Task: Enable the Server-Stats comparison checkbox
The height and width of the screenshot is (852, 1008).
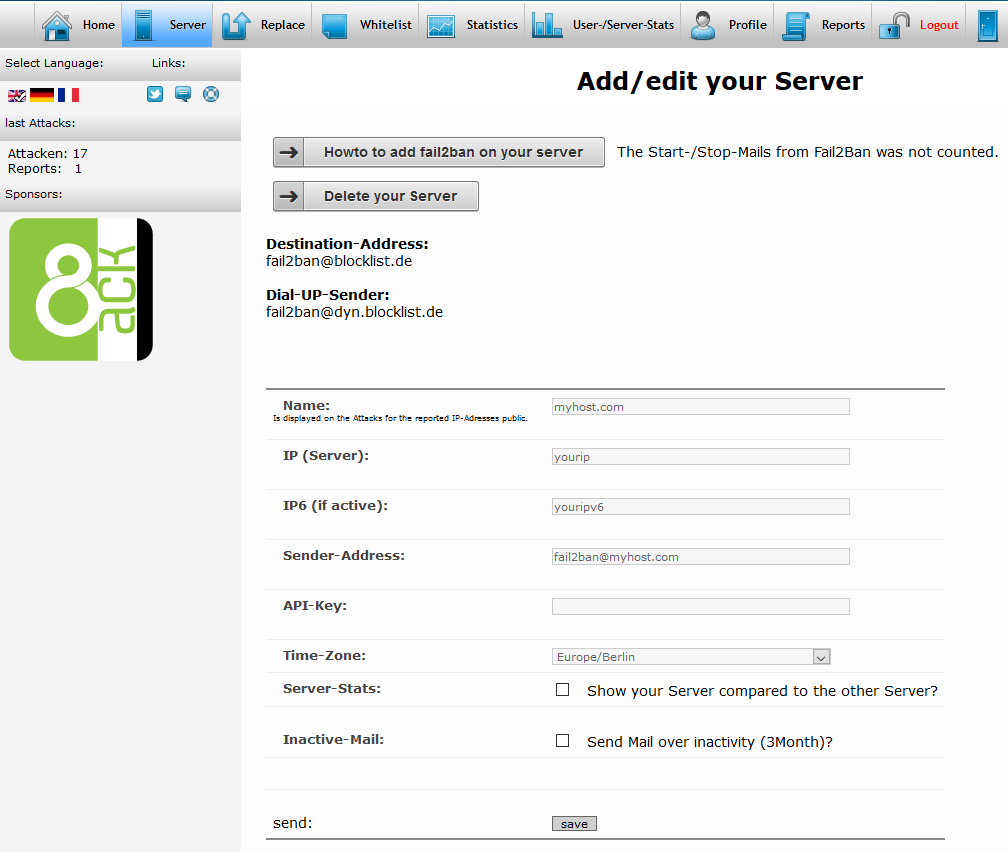Action: click(563, 690)
